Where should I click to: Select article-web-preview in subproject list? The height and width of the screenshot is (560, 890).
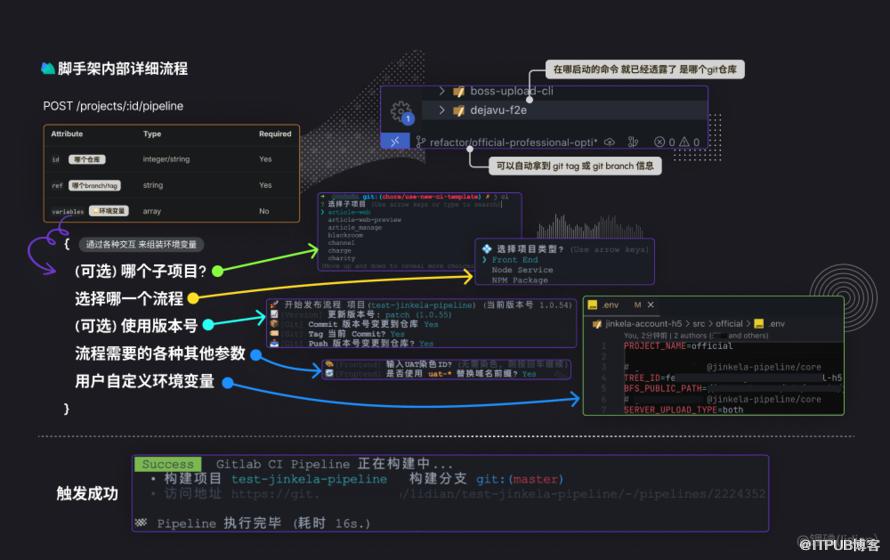pos(364,220)
